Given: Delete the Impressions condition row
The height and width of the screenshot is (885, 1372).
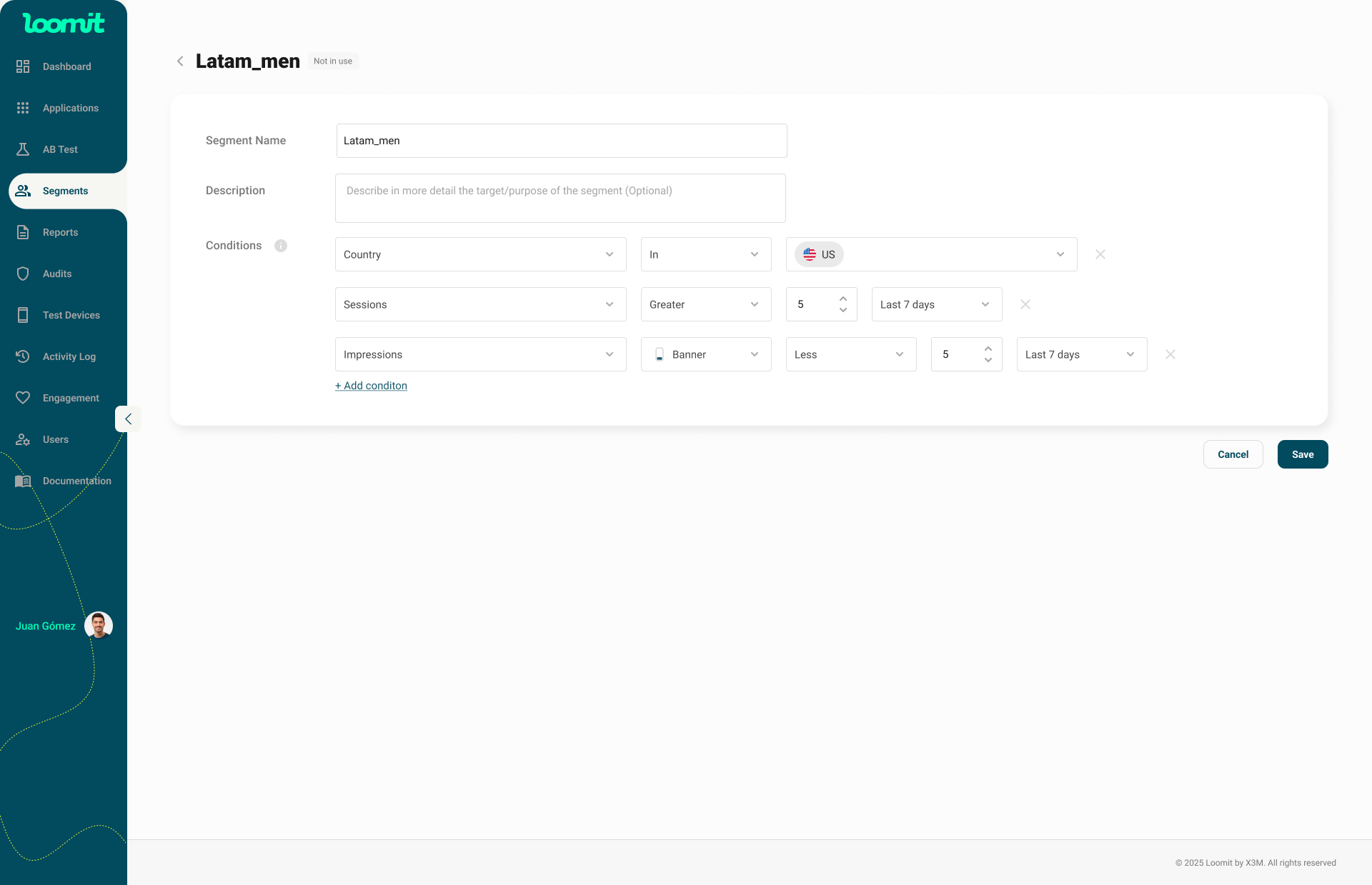Looking at the screenshot, I should click(1170, 354).
